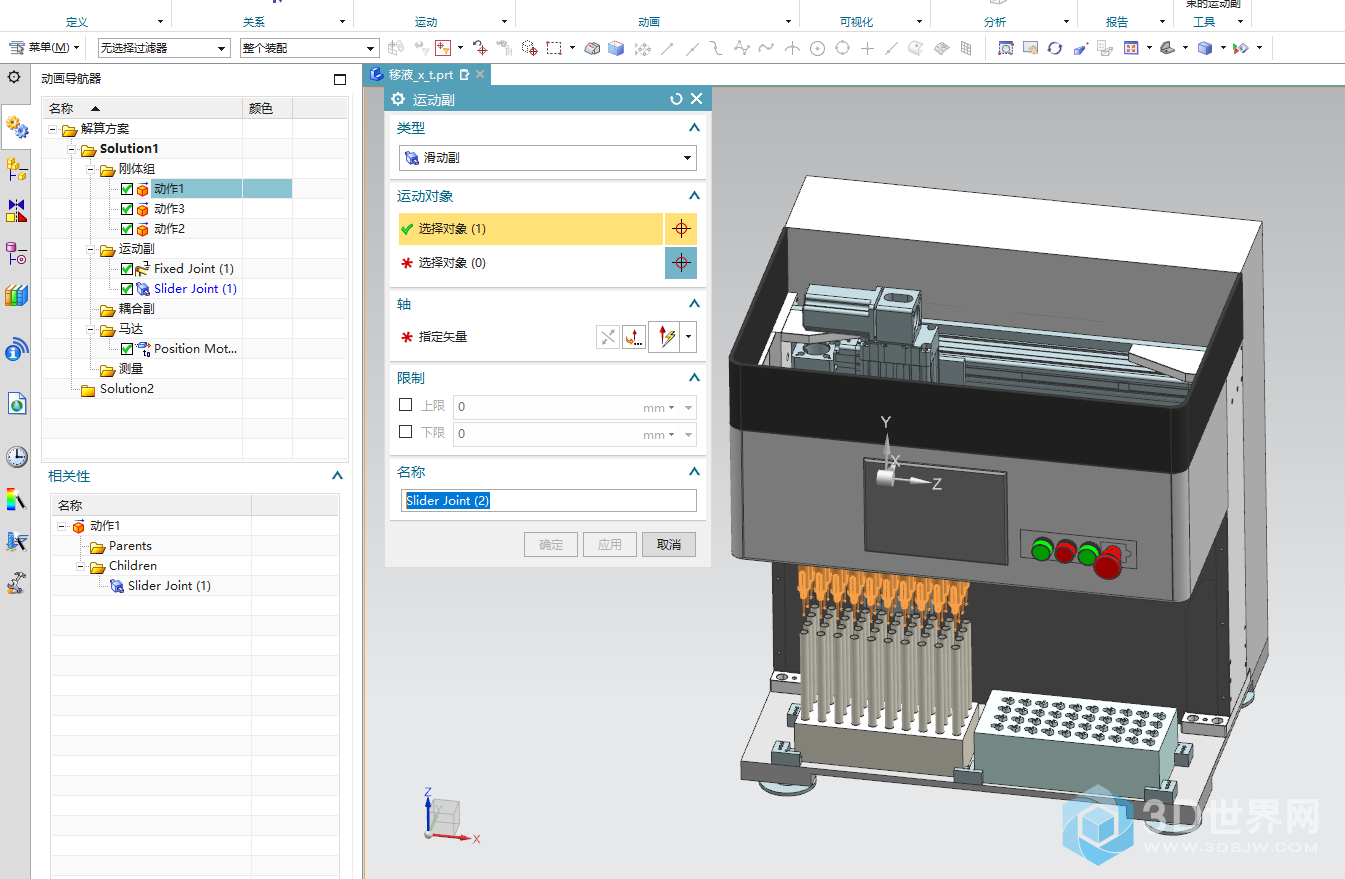Open the joint type 滑动副 dropdown
Viewport: 1345px width, 879px height.
pyautogui.click(x=548, y=158)
